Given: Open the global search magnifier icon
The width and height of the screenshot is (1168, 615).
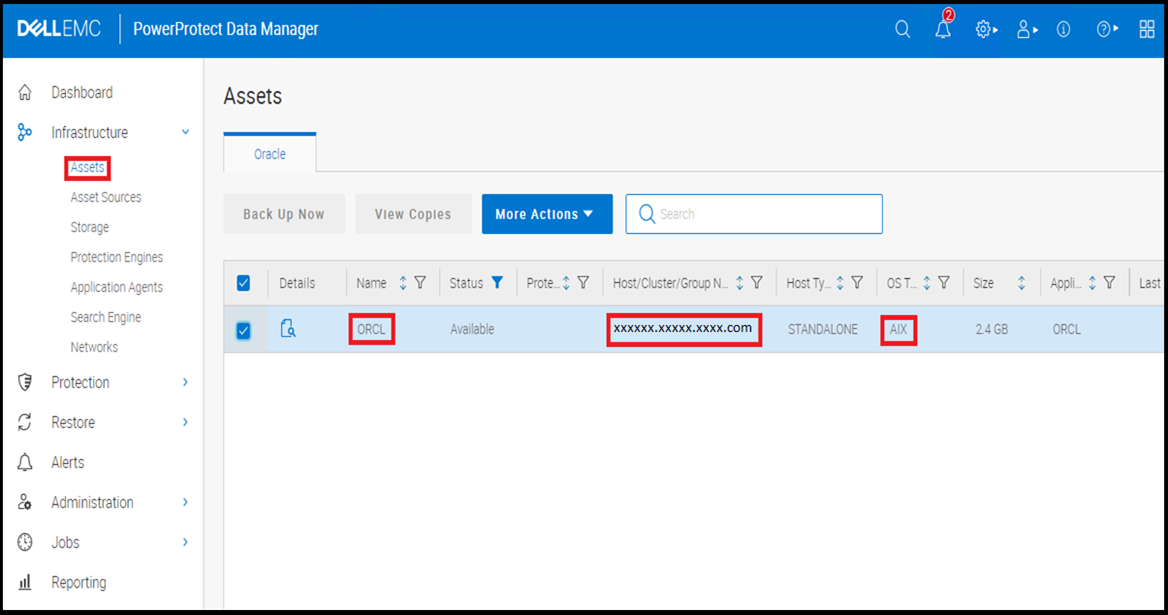Looking at the screenshot, I should (x=902, y=30).
